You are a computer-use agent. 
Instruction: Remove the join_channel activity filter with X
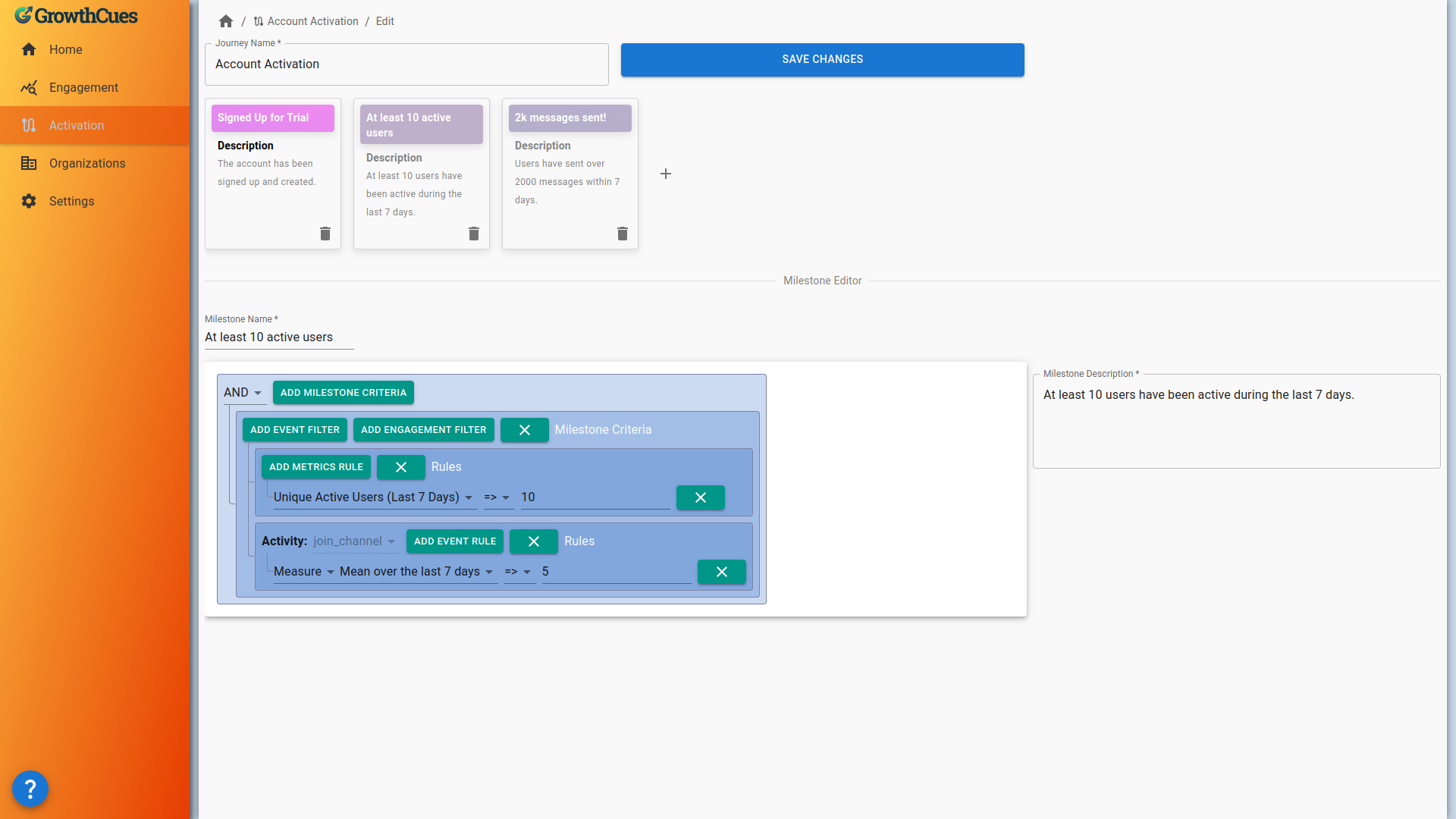pos(533,541)
